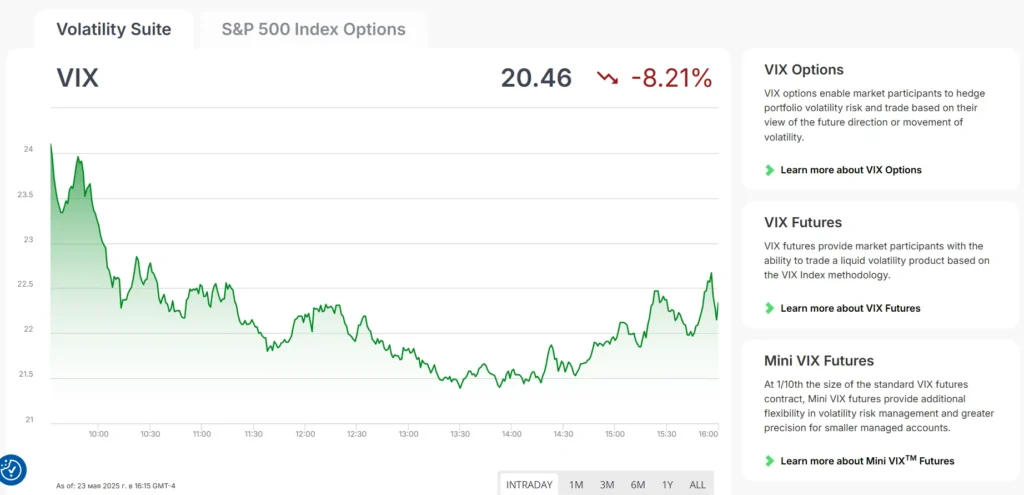
Task: Click green arrow beside Mini VIX link
Action: [x=770, y=461]
